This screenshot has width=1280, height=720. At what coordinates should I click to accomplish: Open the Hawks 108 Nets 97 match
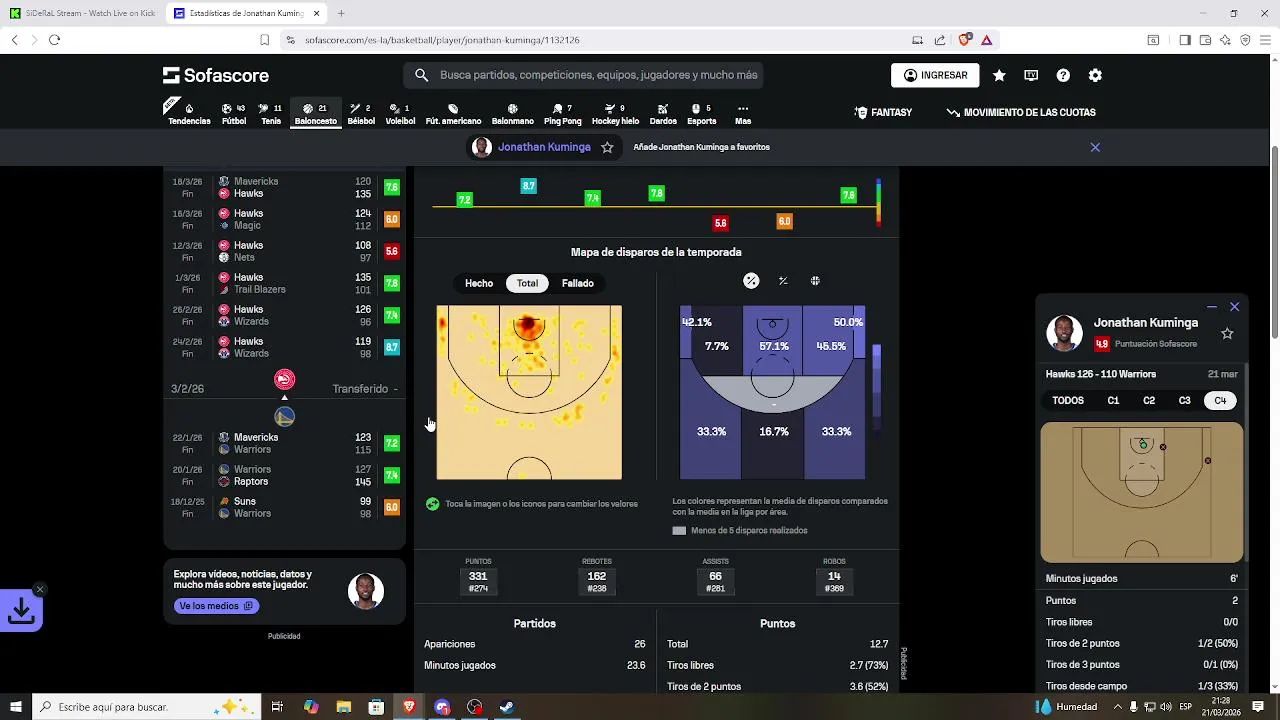pyautogui.click(x=284, y=252)
